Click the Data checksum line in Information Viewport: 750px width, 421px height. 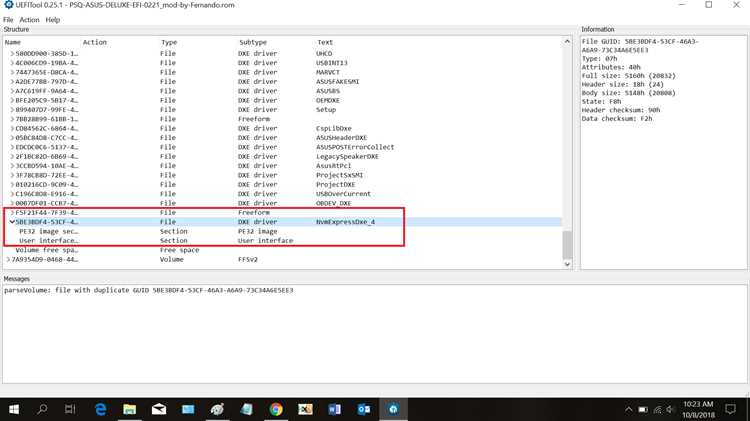click(617, 119)
